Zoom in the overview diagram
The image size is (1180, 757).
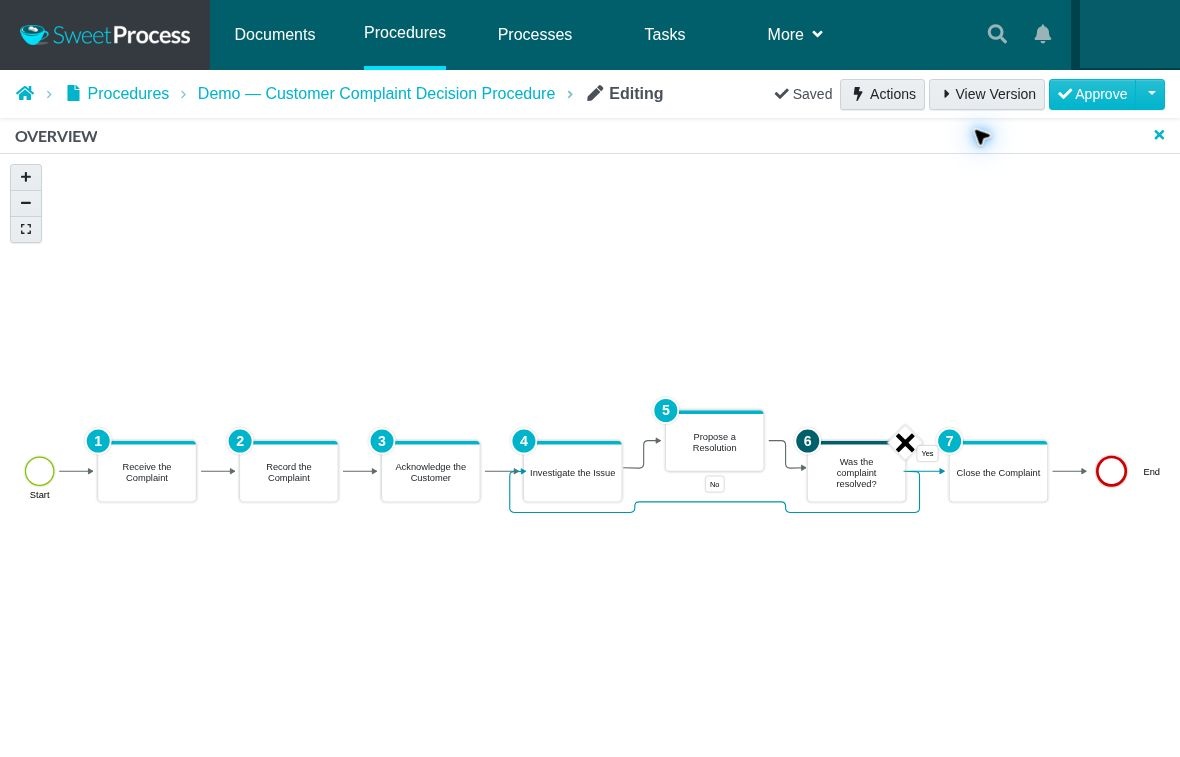click(x=26, y=177)
